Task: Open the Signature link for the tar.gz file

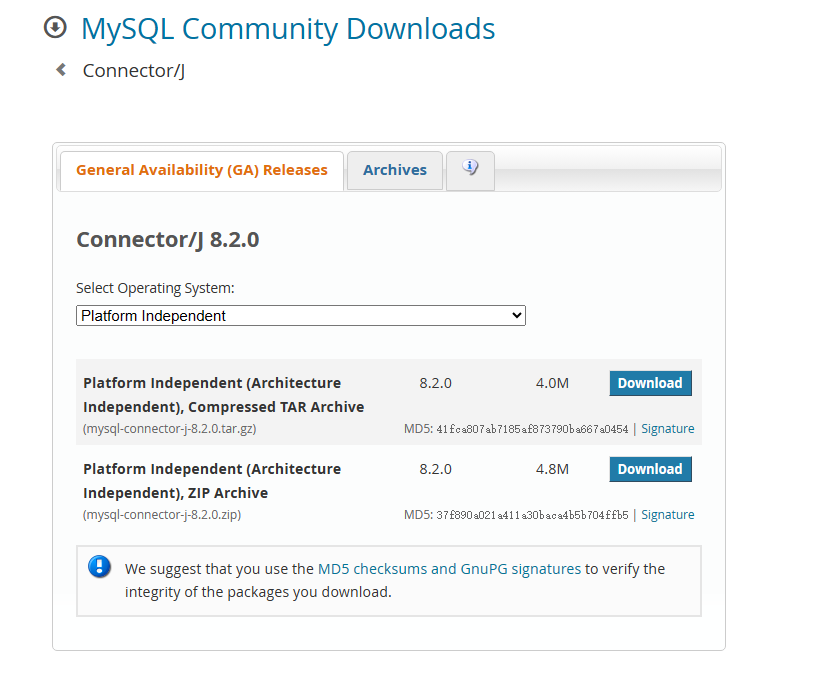Action: pos(667,429)
